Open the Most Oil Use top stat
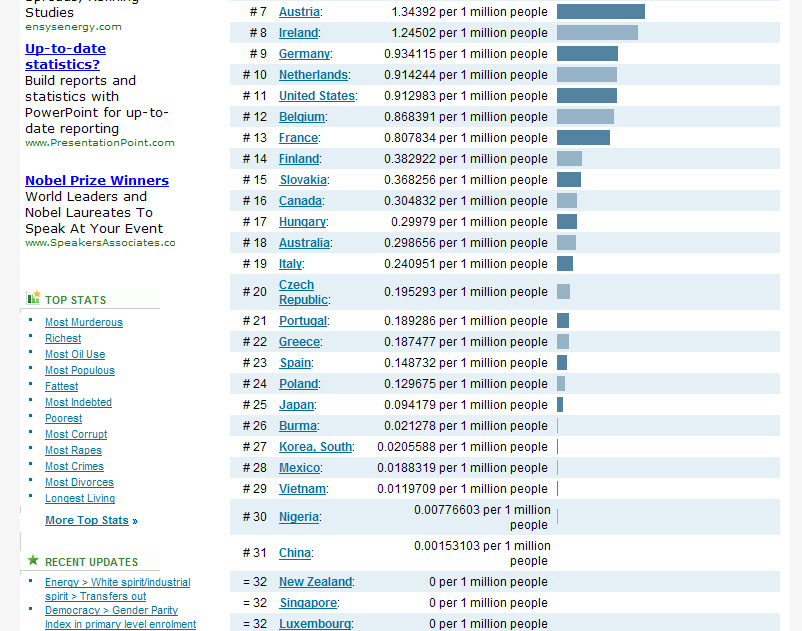The width and height of the screenshot is (802, 631). coord(75,354)
